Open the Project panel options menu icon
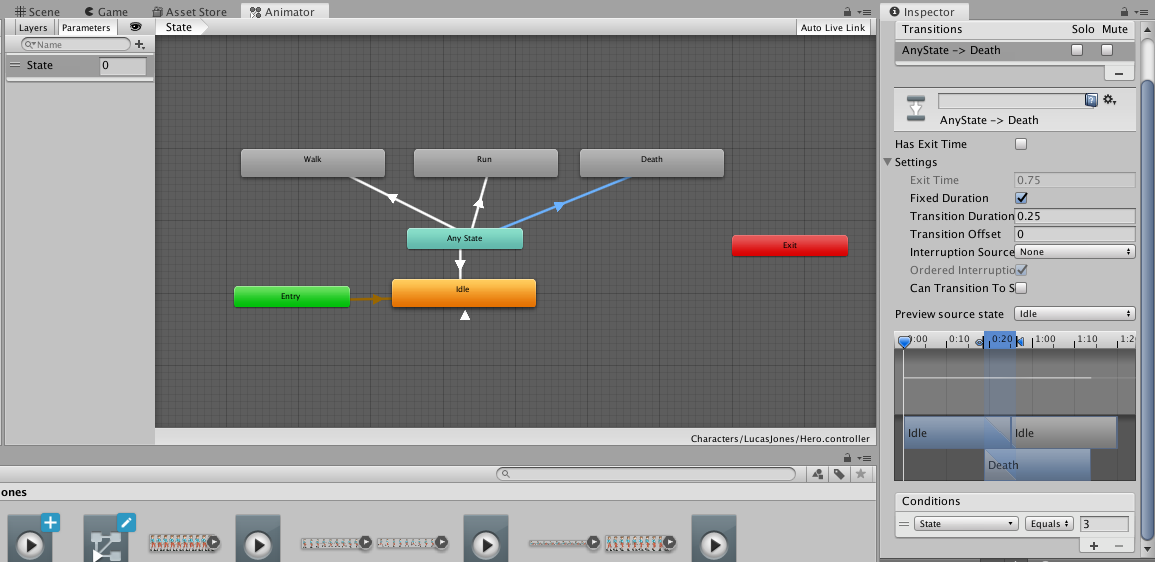This screenshot has height=562, width=1155. point(865,457)
